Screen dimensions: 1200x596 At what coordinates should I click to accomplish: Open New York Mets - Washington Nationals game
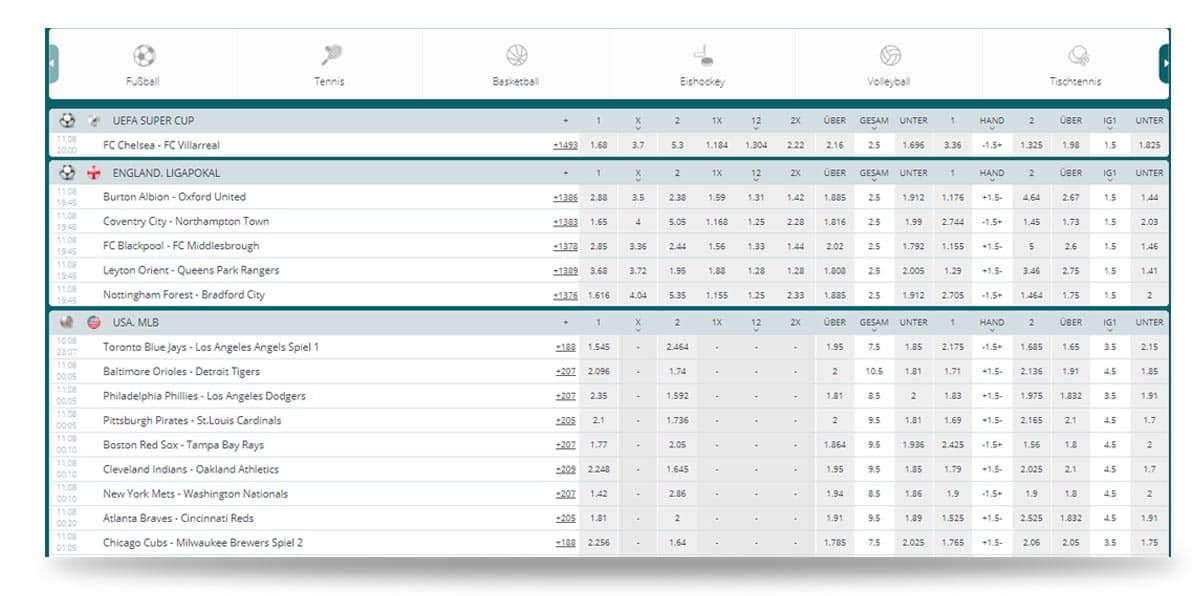click(x=195, y=494)
